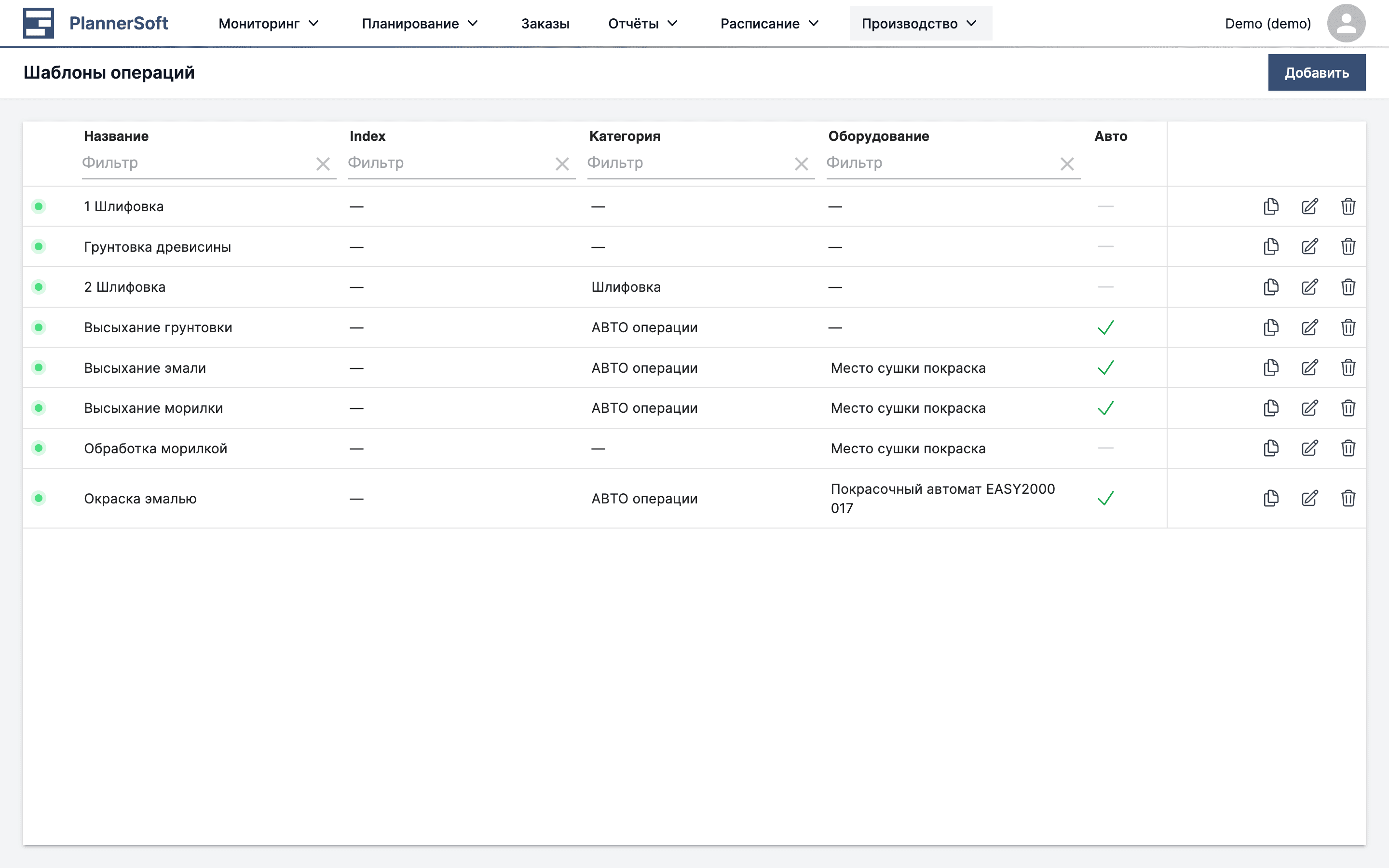
Task: Duplicate the Высыхание эмали row
Action: point(1271,367)
